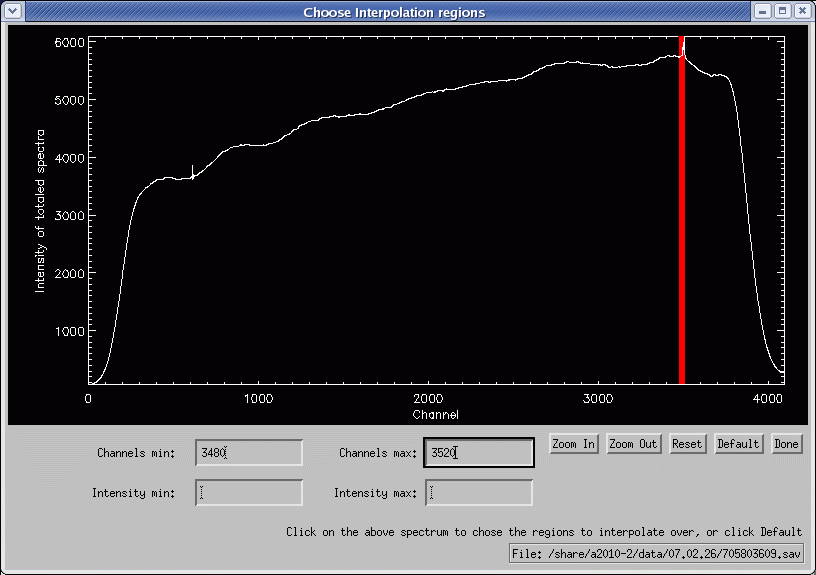Maximize the interpolation regions window
This screenshot has height=575, width=816.
tap(783, 11)
